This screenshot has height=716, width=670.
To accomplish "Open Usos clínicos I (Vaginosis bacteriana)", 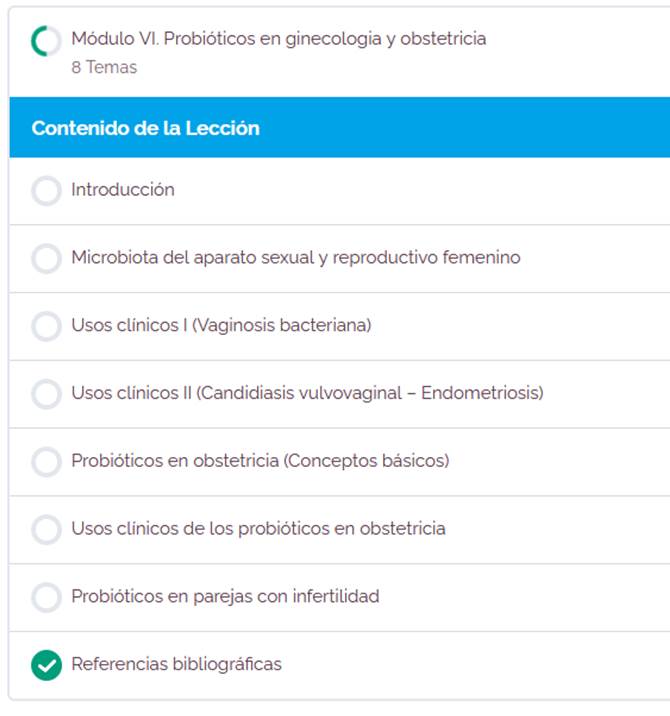I will (221, 326).
